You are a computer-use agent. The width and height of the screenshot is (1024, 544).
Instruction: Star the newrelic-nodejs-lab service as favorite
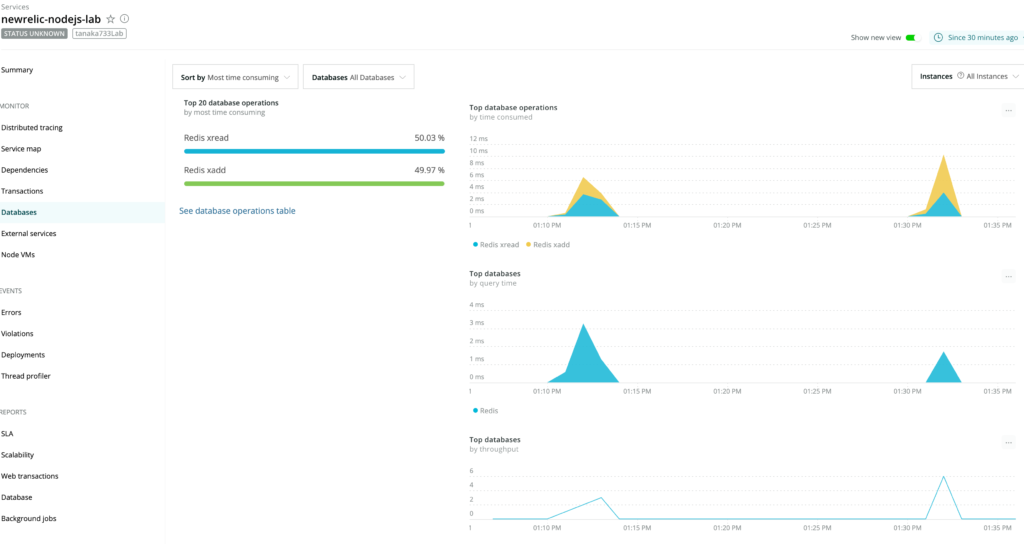pyautogui.click(x=110, y=19)
